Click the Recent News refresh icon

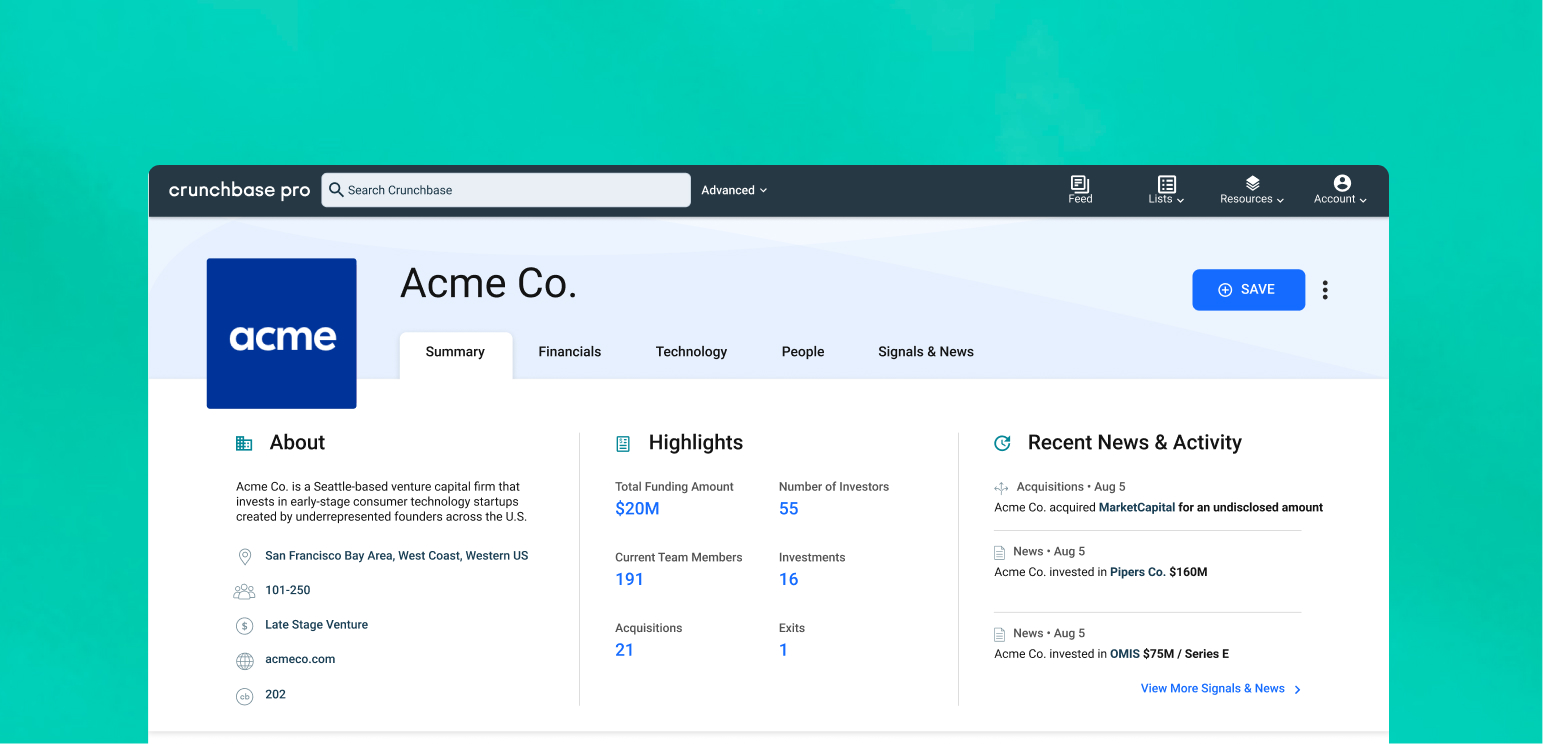[x=1002, y=443]
